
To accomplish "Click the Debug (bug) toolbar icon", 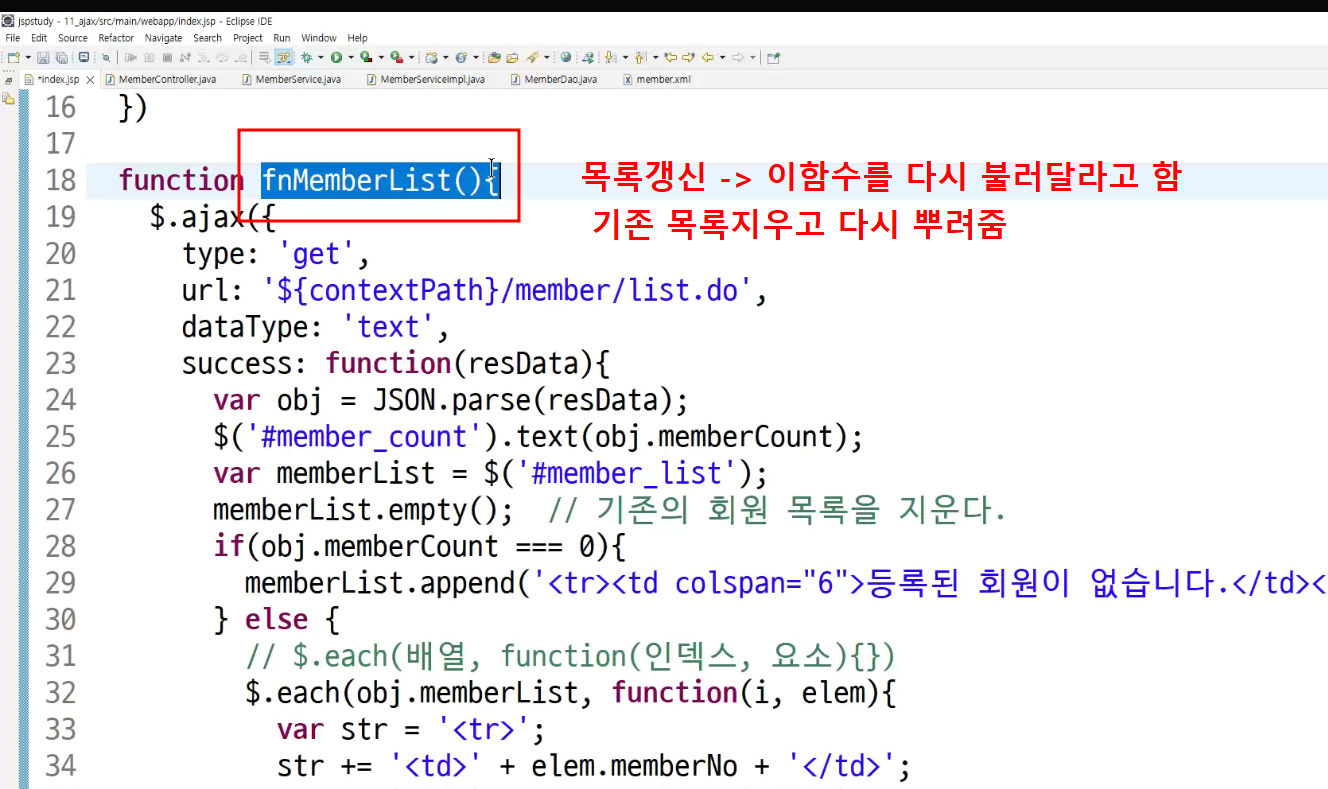I will (x=307, y=58).
